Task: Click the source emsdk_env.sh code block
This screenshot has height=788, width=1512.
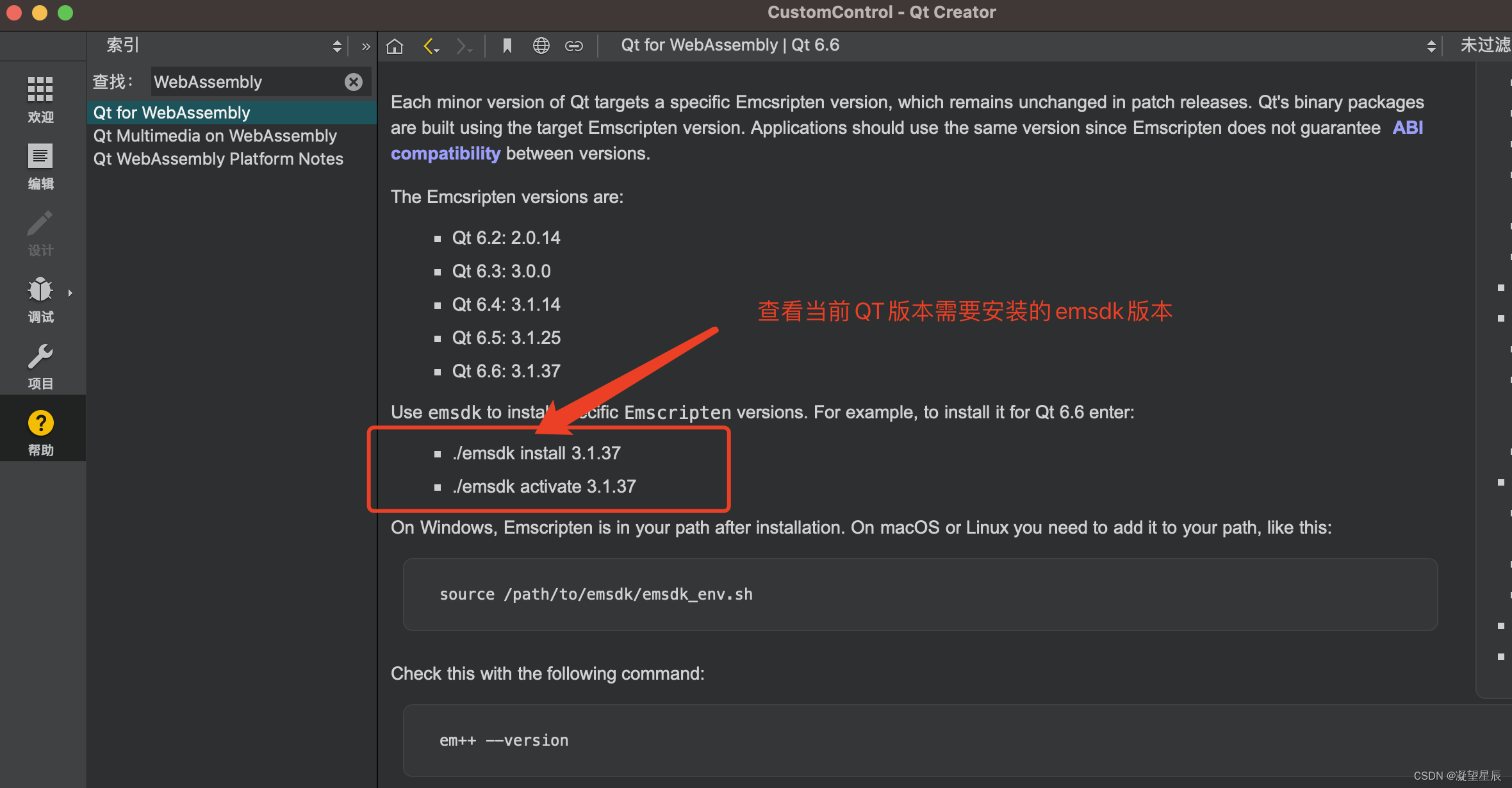Action: pyautogui.click(x=920, y=595)
